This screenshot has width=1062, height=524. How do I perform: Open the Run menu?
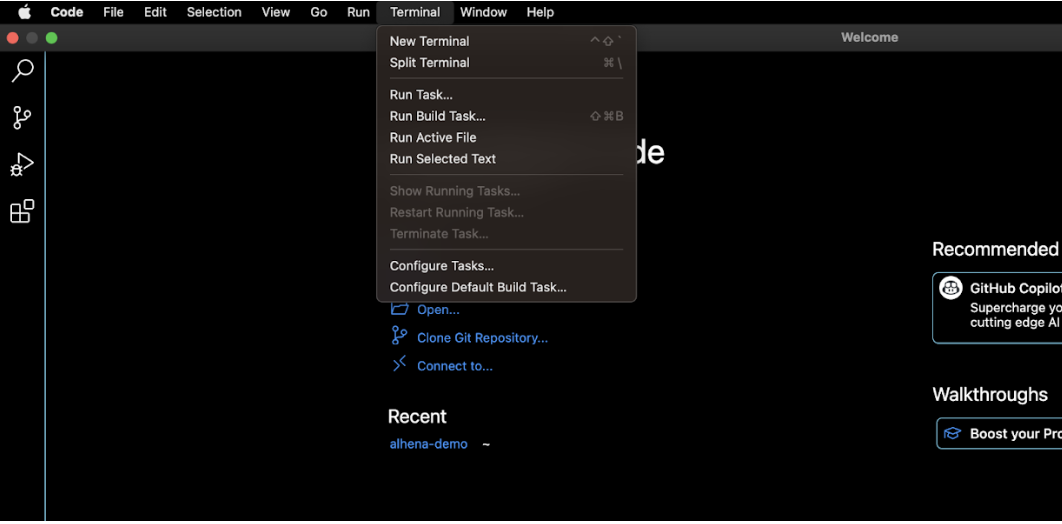tap(358, 12)
